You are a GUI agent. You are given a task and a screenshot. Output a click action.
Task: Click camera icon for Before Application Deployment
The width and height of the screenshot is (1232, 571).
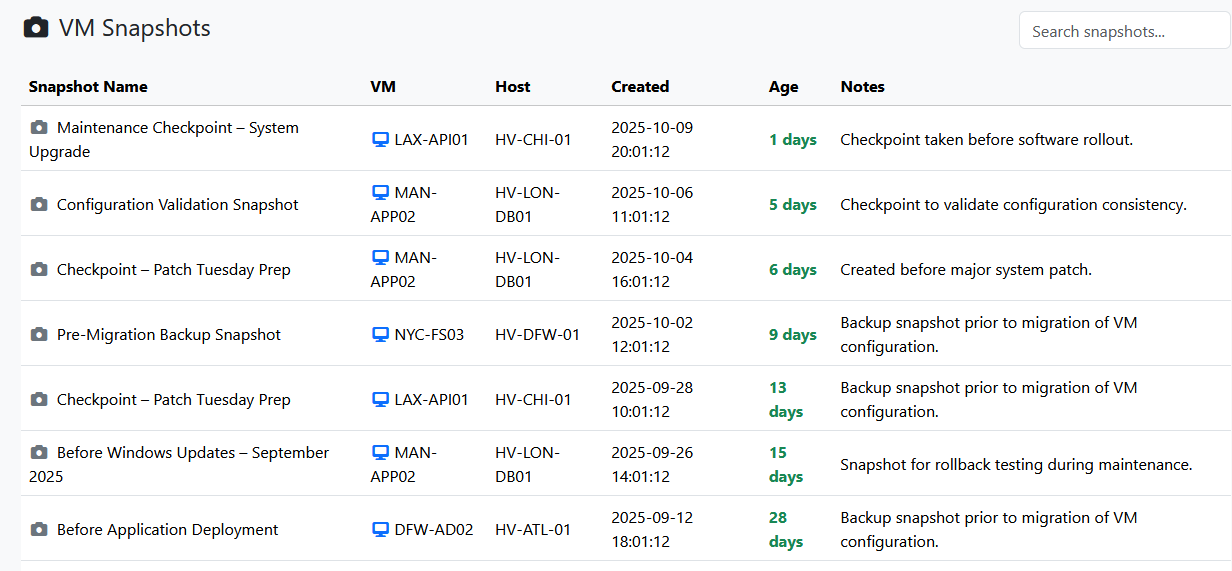click(39, 530)
